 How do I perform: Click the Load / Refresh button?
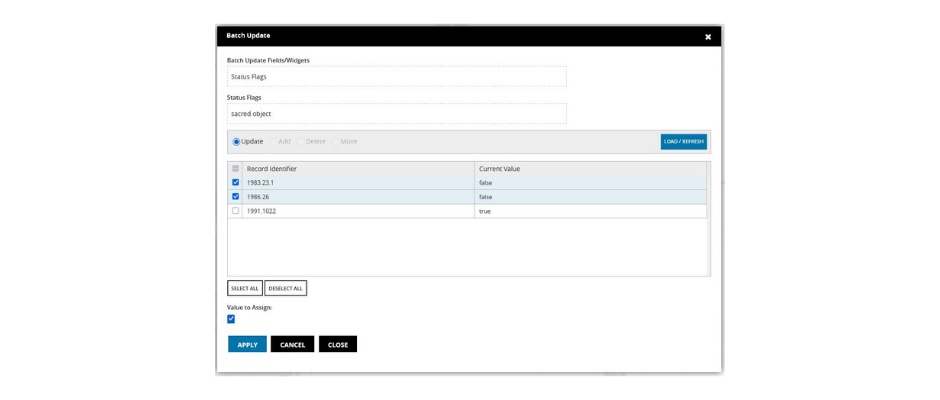[x=683, y=142]
